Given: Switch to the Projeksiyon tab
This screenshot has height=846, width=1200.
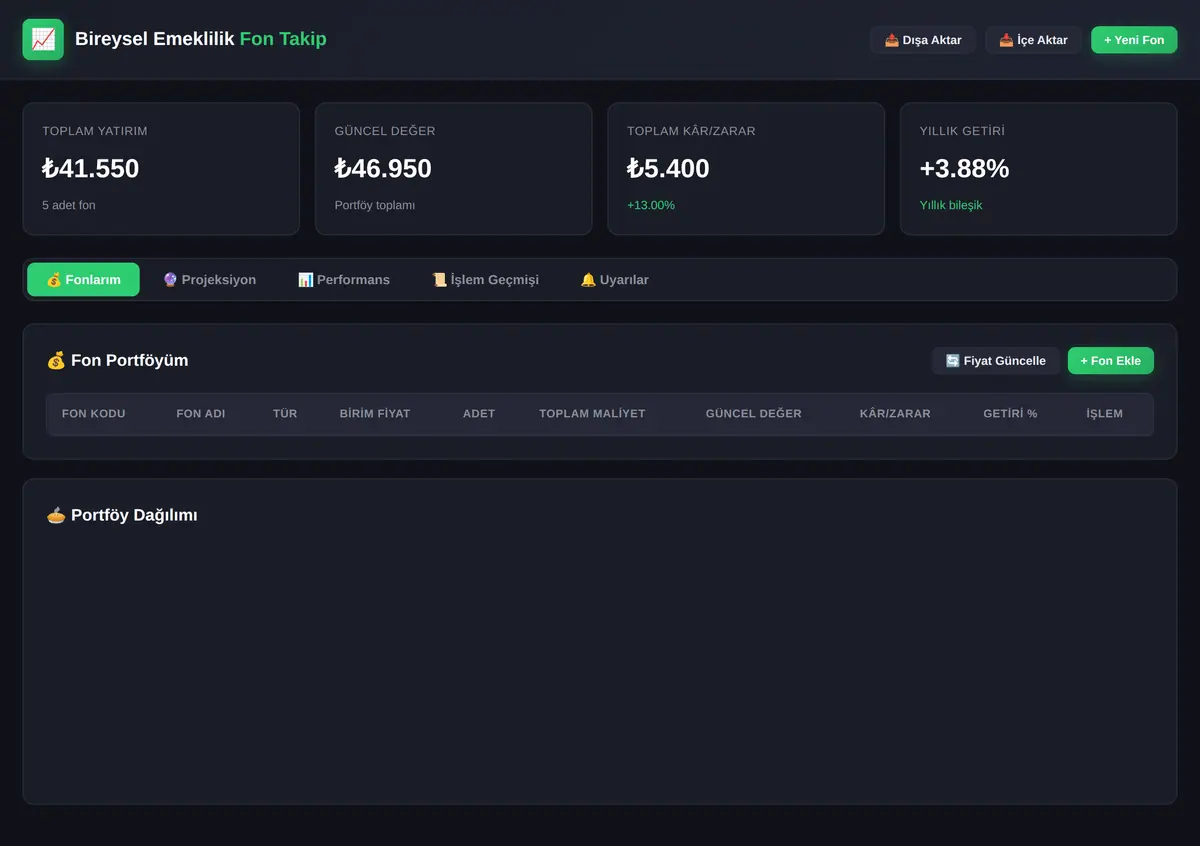Looking at the screenshot, I should [x=209, y=279].
